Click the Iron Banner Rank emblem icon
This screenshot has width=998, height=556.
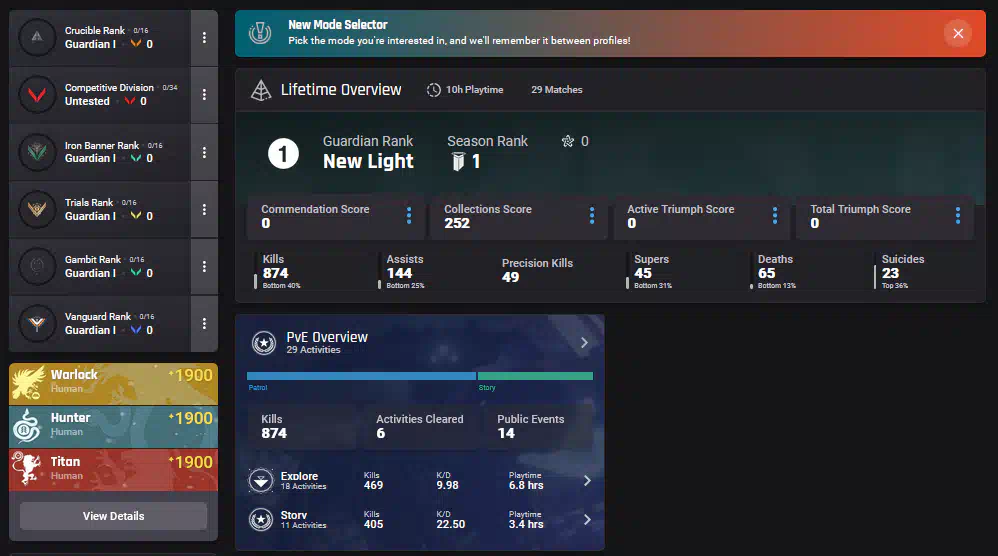point(37,152)
